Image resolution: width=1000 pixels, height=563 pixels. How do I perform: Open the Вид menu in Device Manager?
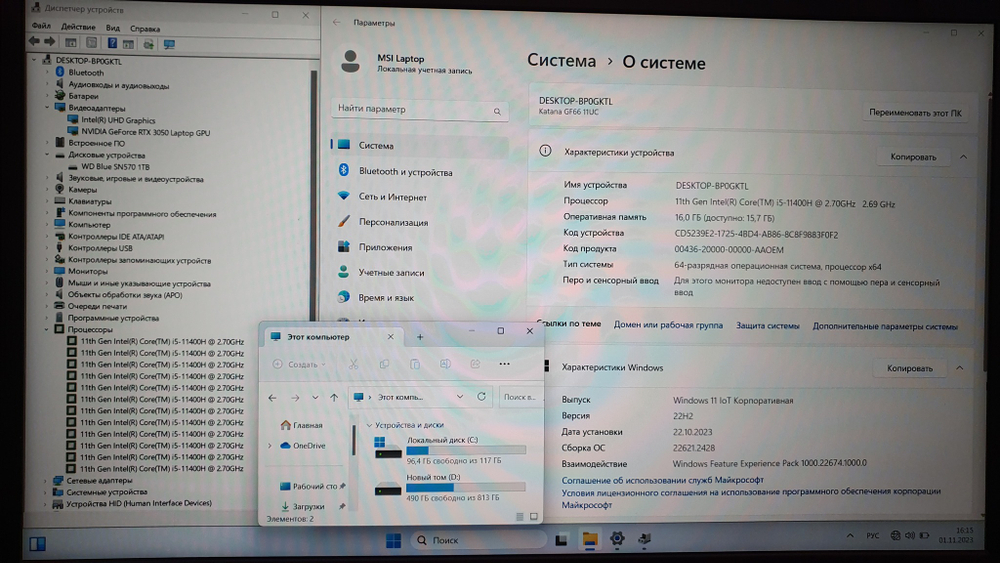coord(113,28)
